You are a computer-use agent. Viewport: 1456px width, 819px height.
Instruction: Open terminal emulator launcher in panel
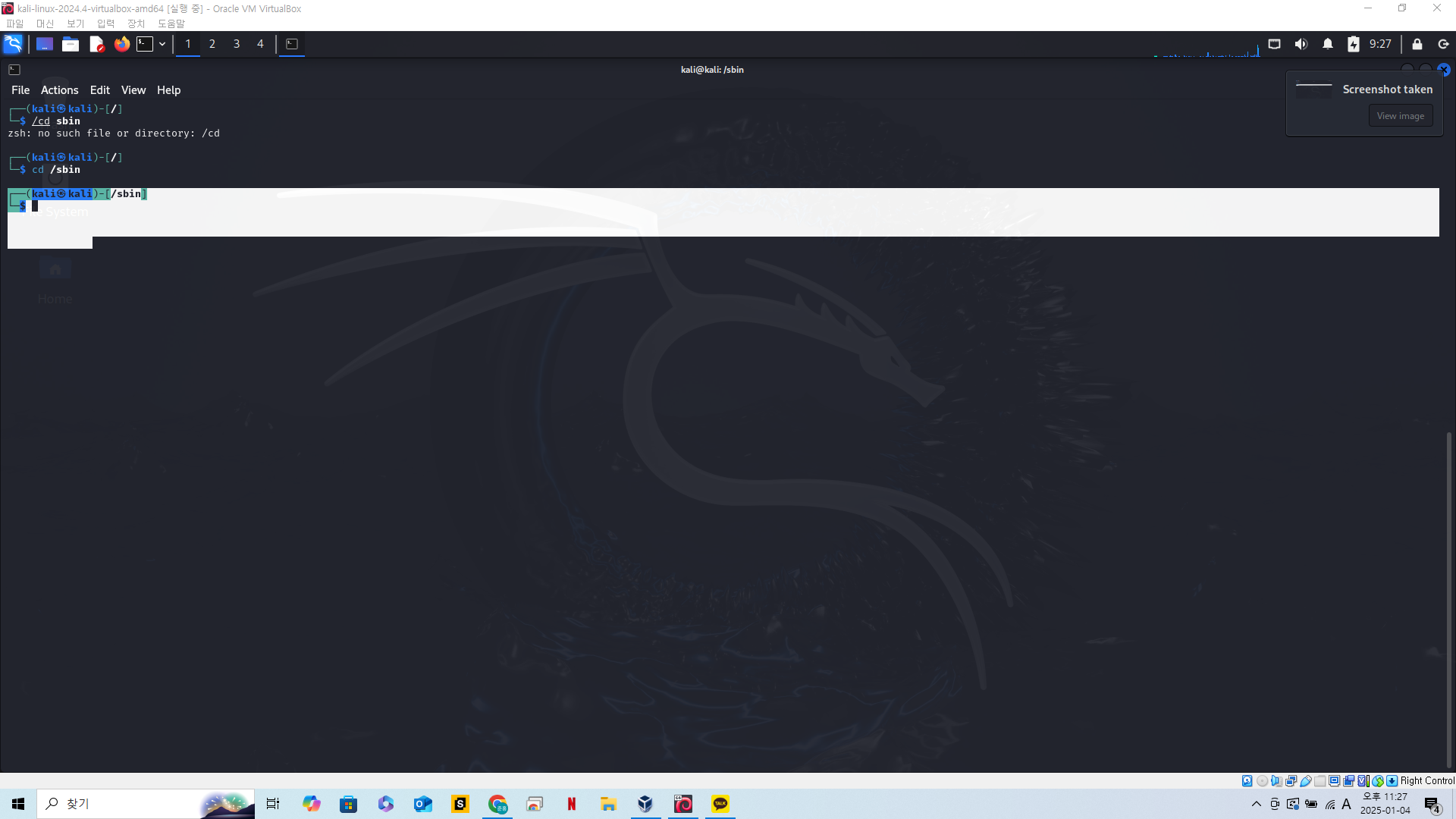click(x=145, y=44)
